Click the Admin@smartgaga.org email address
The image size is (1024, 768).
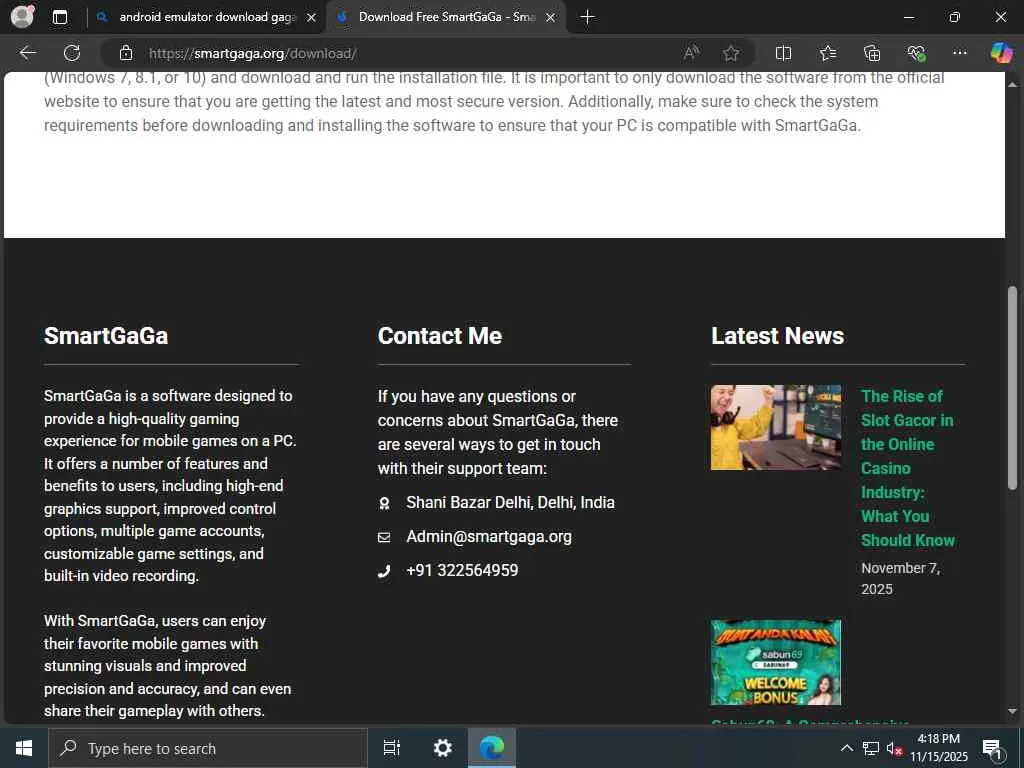(x=488, y=536)
